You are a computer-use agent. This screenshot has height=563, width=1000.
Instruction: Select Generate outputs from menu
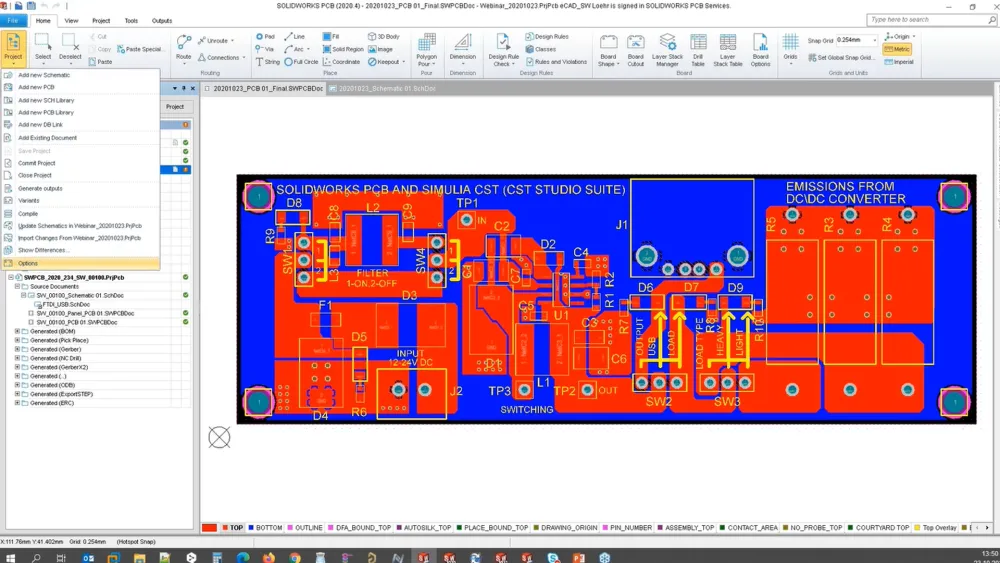coord(80,188)
